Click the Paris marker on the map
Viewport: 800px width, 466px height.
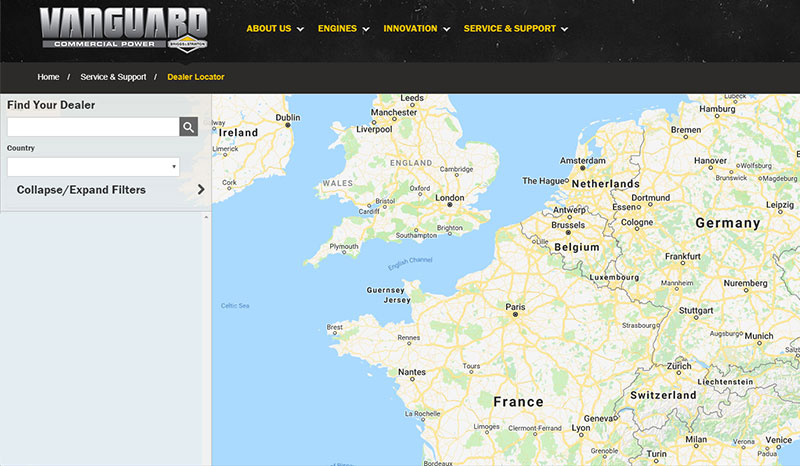point(515,314)
